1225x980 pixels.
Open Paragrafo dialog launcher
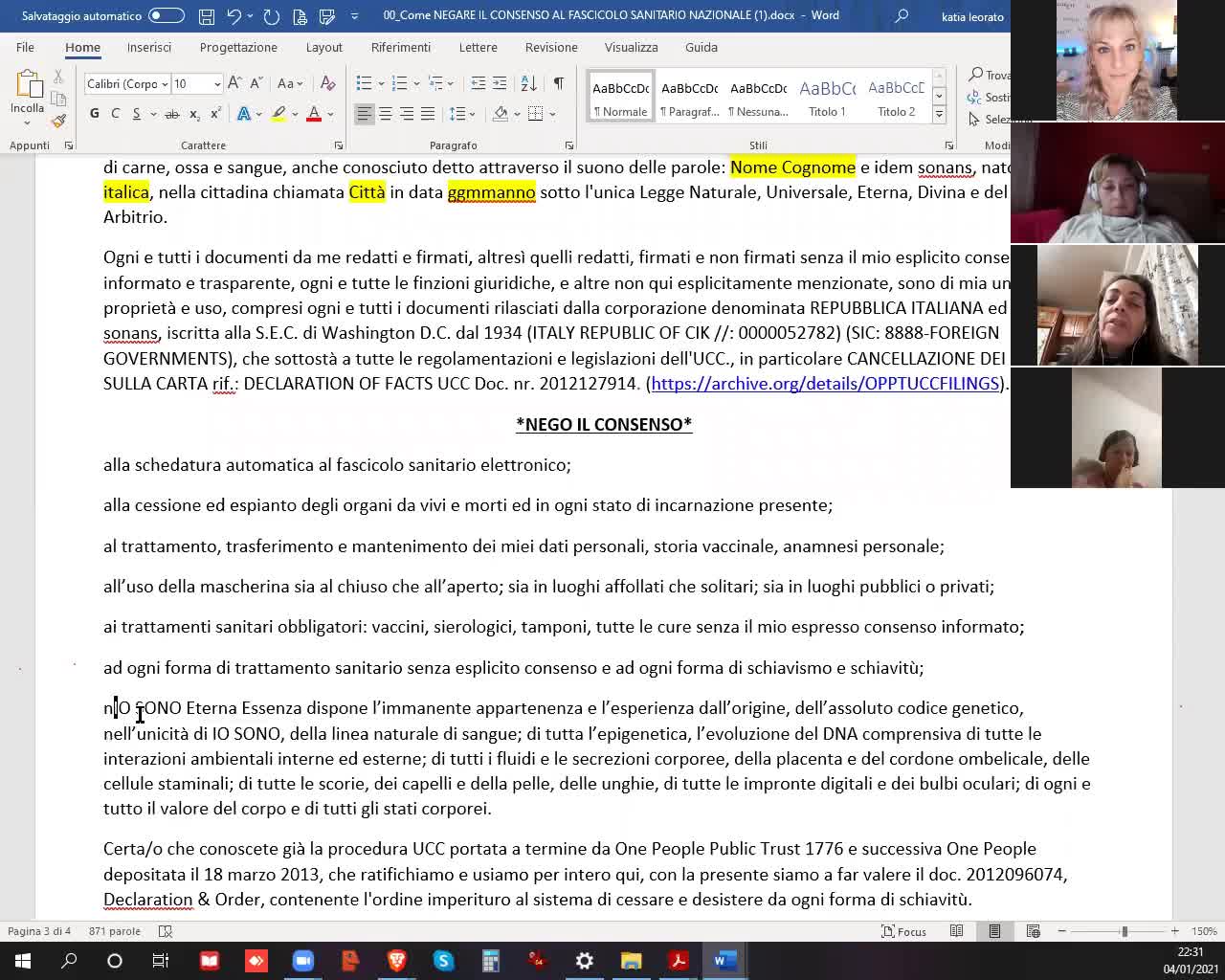pyautogui.click(x=569, y=145)
